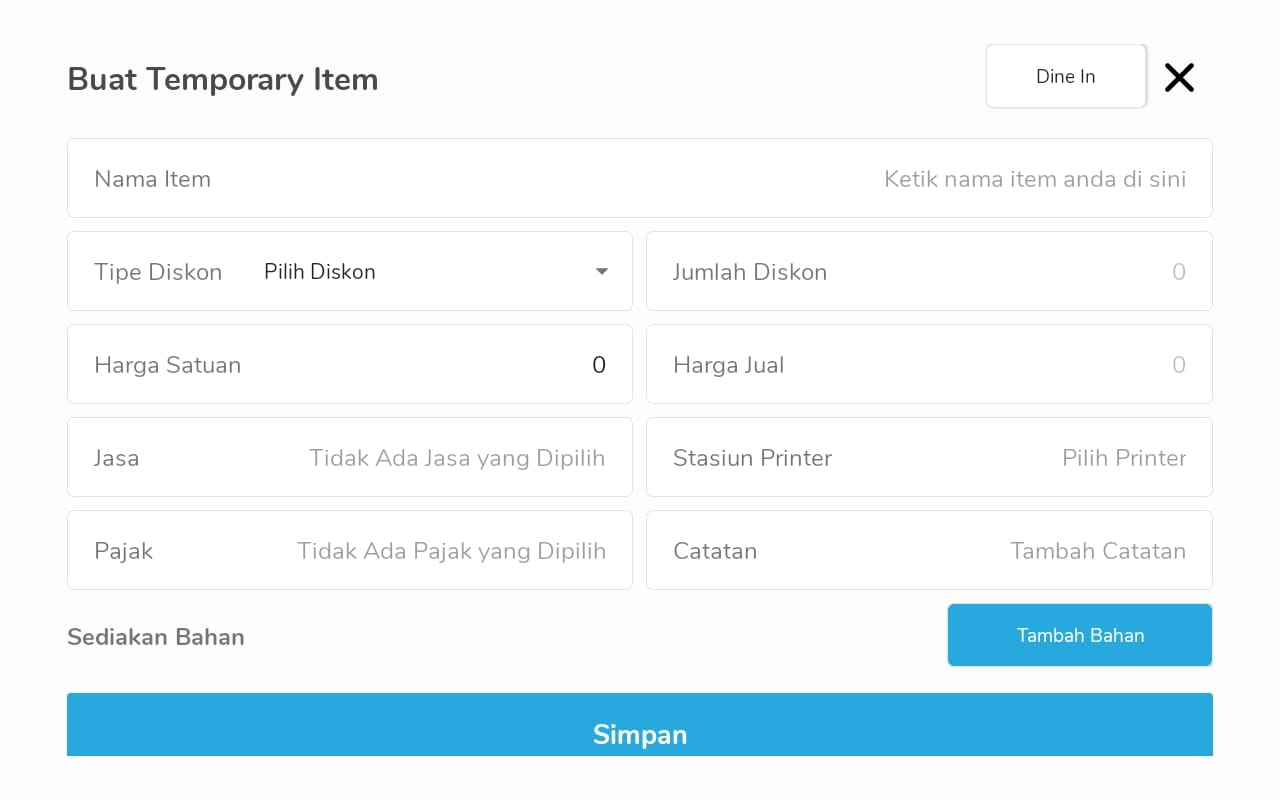The image size is (1280, 800).
Task: Click the Dine In order type button
Action: (x=1066, y=76)
